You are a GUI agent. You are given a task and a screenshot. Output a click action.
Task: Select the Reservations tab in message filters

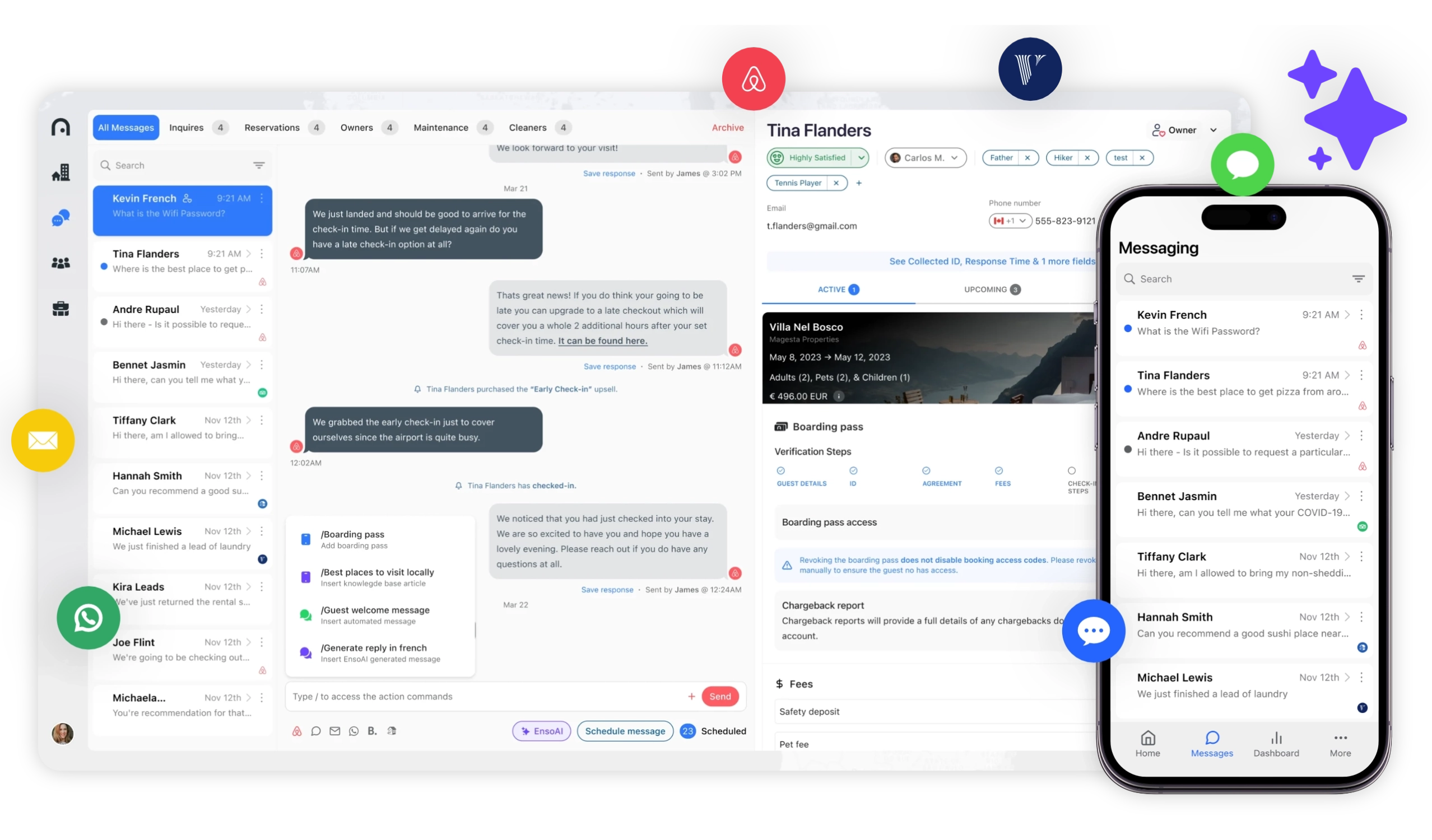click(x=273, y=127)
